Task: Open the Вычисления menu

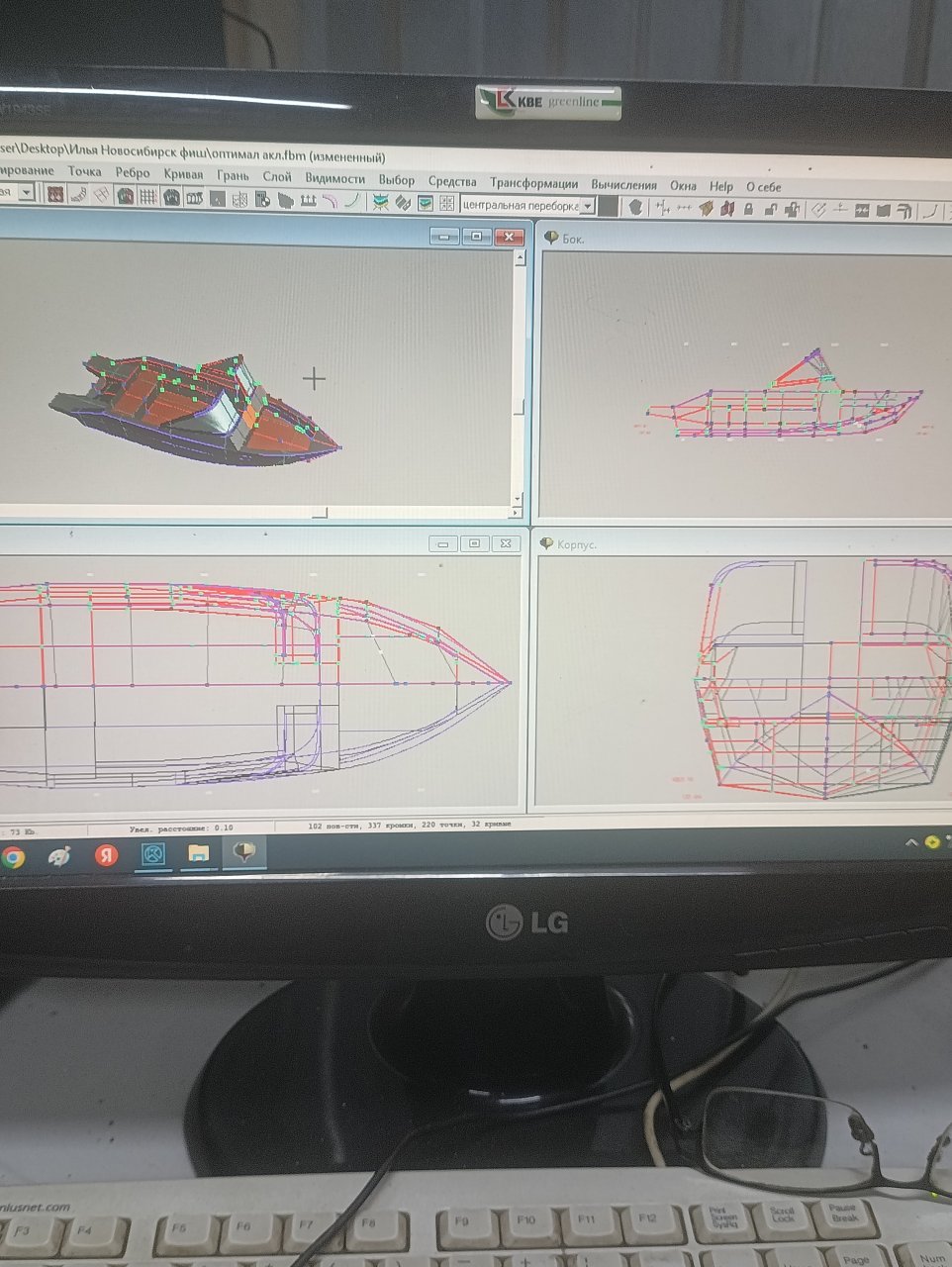Action: 623,184
